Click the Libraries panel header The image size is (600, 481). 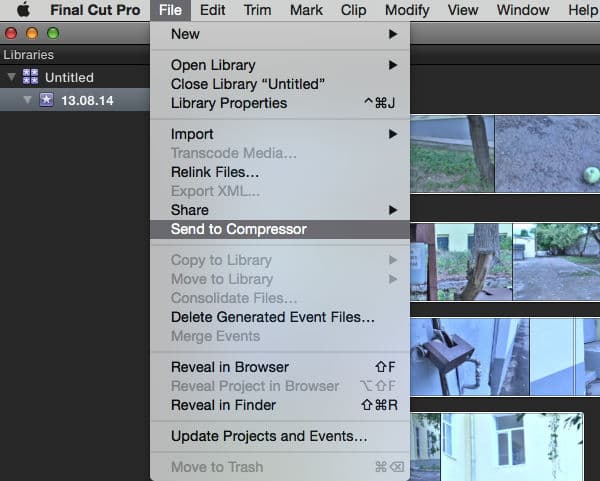[28, 55]
